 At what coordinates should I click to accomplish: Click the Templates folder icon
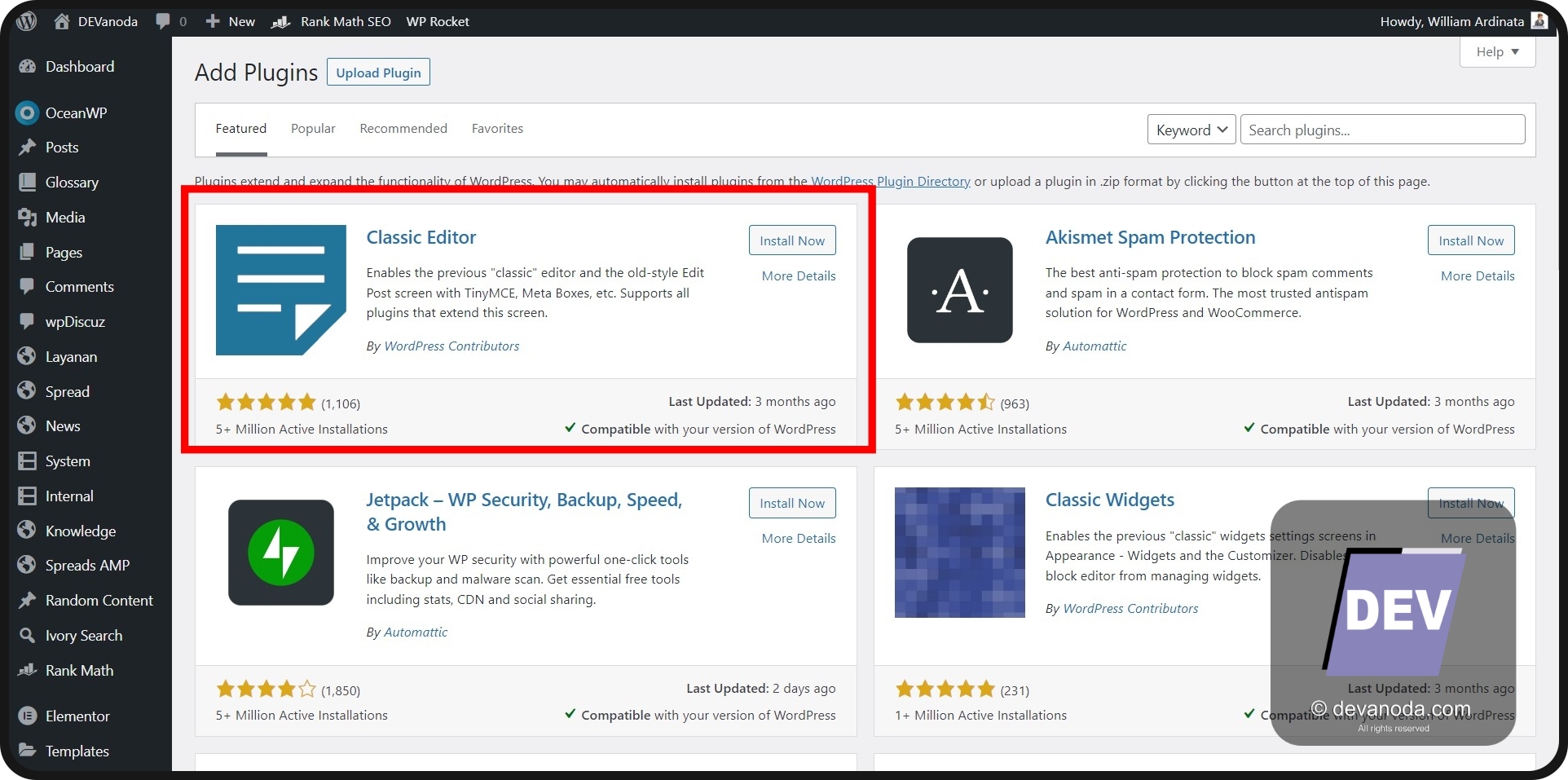click(27, 751)
